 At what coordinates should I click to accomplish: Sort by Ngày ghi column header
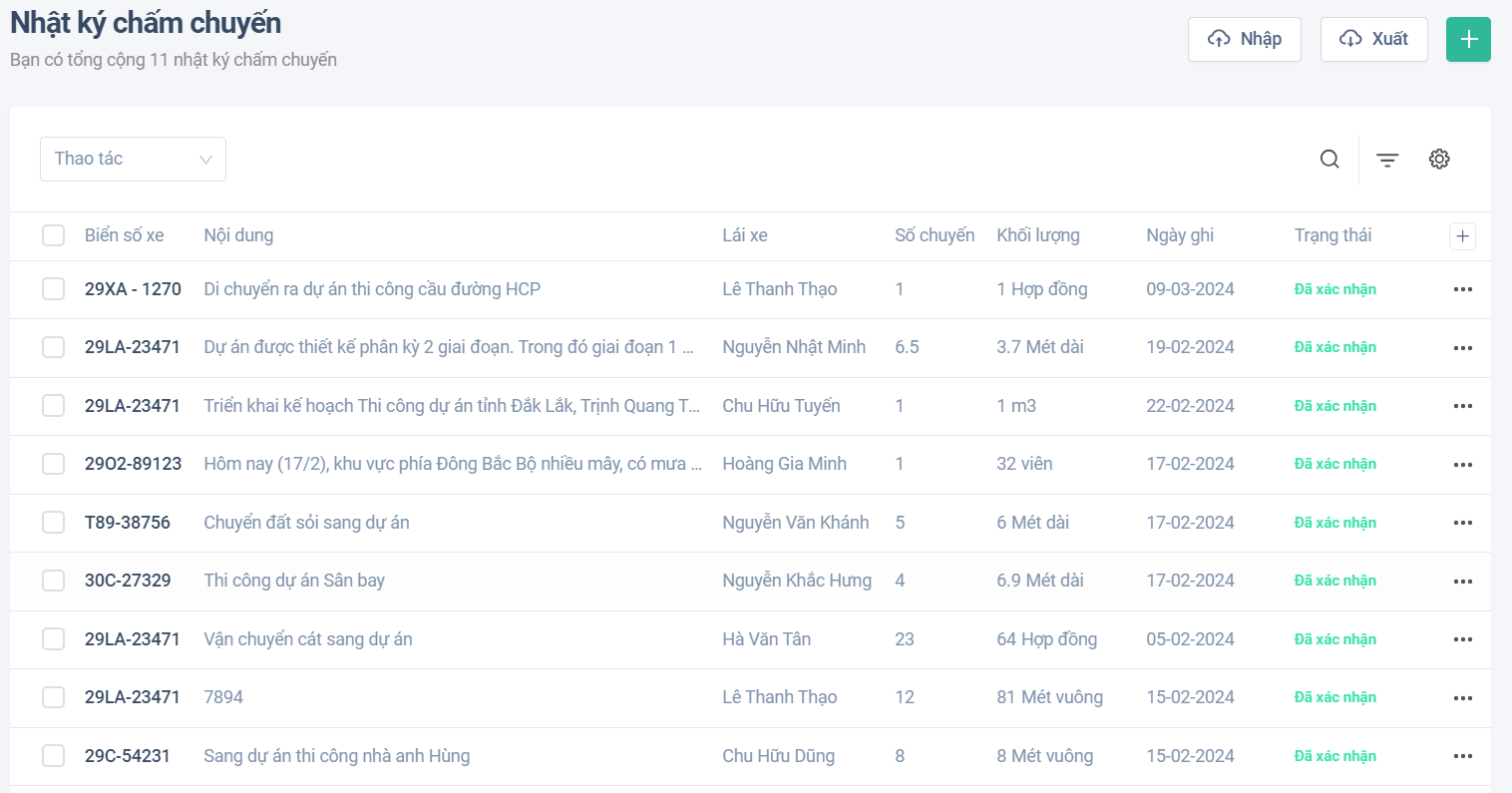(1180, 236)
